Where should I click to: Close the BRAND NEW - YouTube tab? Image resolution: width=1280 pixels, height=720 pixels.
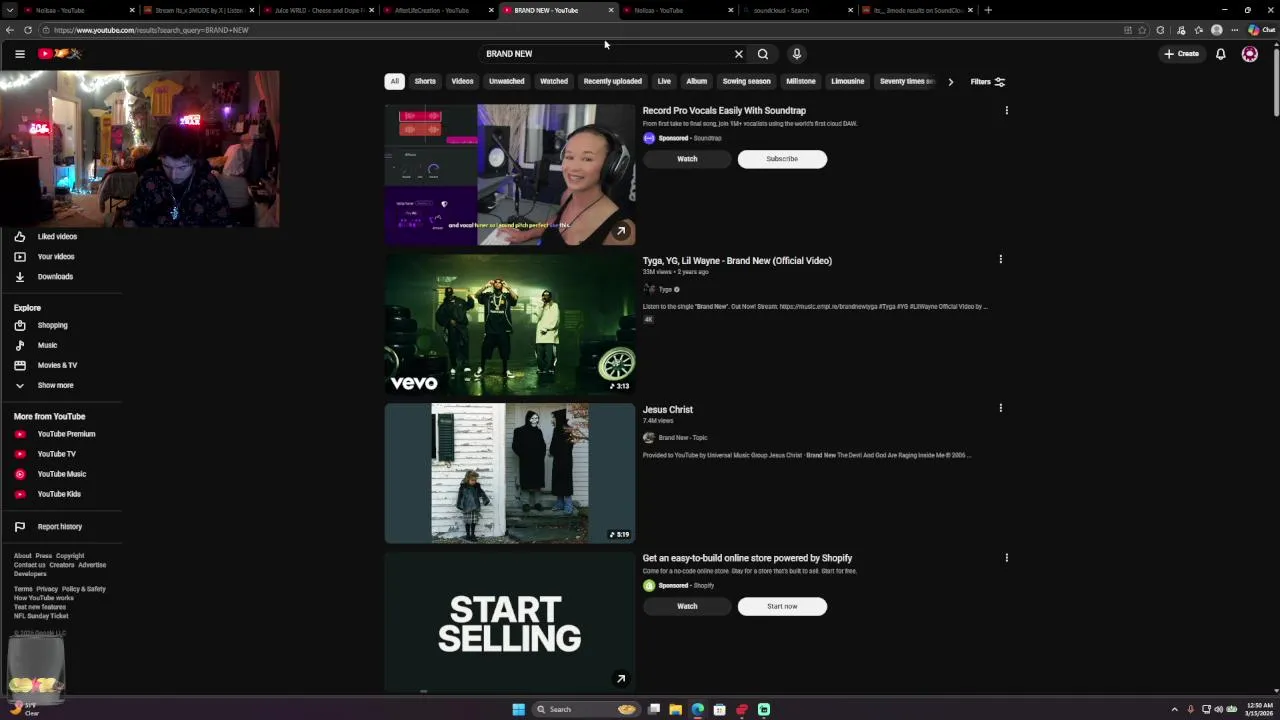click(611, 10)
